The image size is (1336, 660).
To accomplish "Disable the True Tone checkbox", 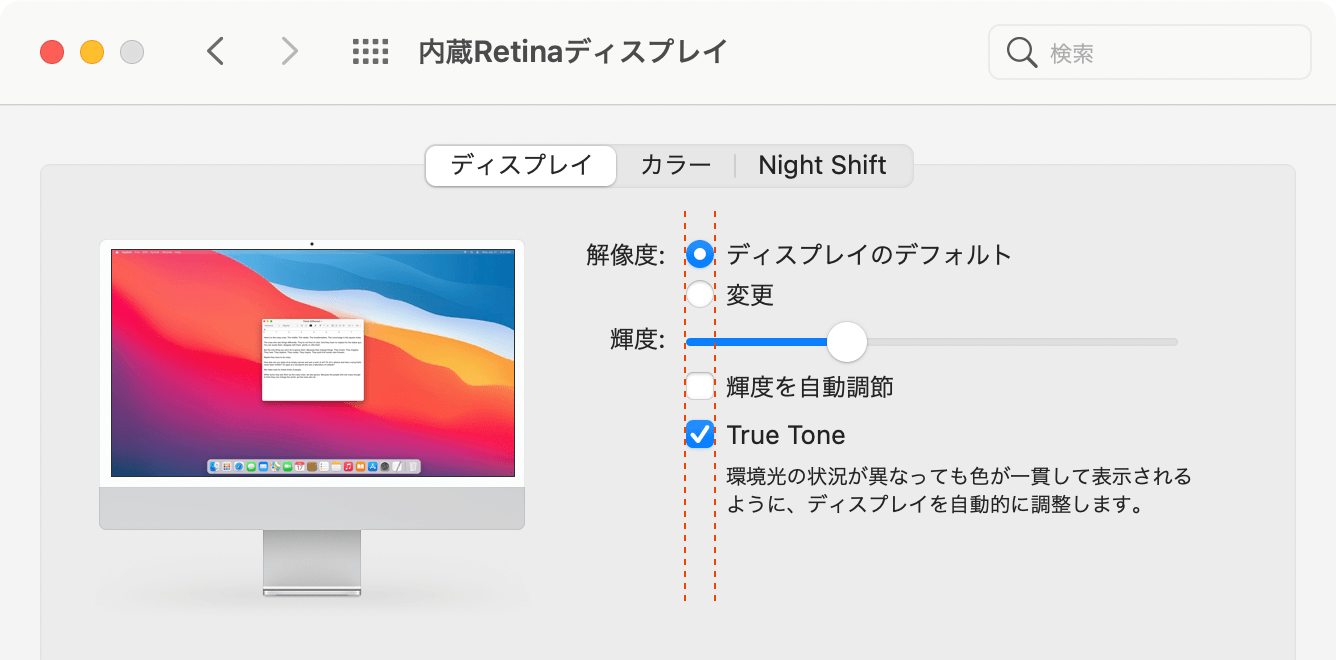I will click(x=700, y=434).
